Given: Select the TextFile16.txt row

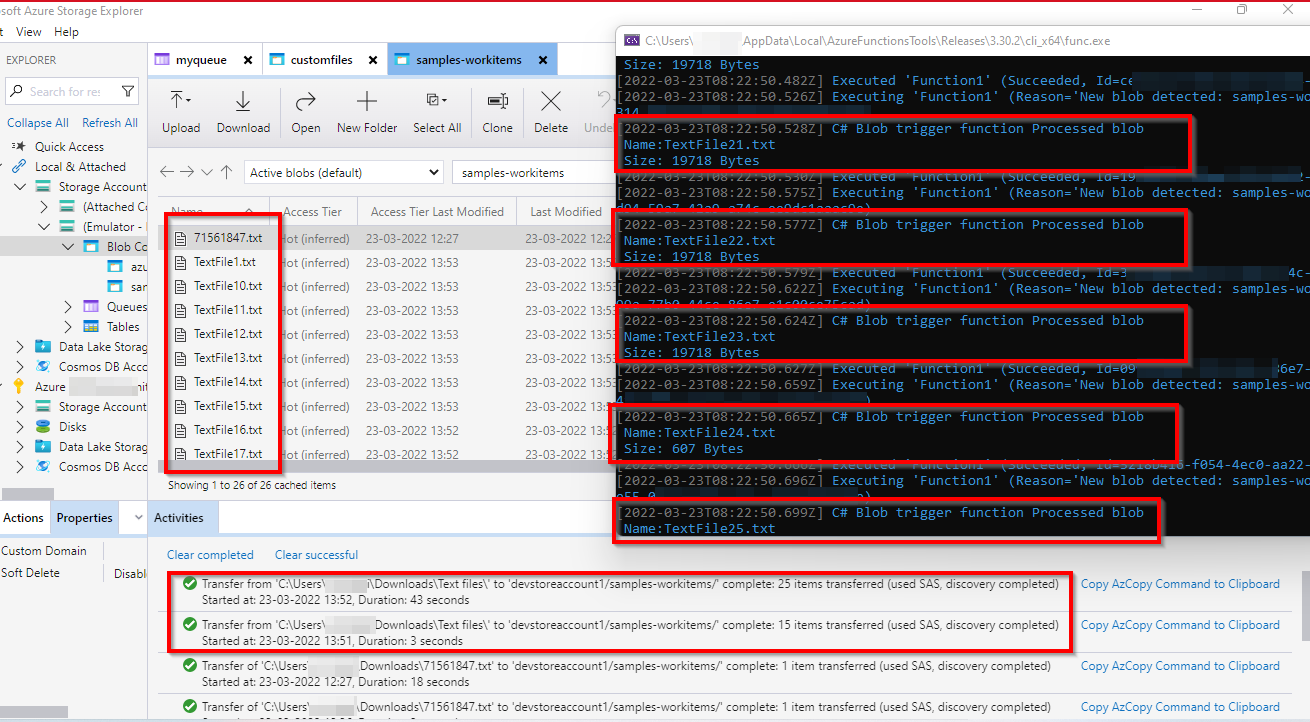Looking at the screenshot, I should tap(385, 430).
